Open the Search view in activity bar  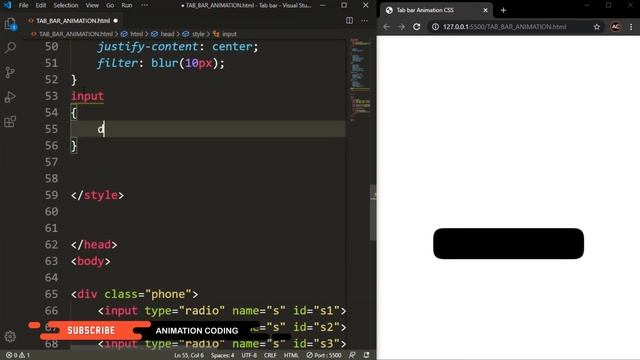10,48
